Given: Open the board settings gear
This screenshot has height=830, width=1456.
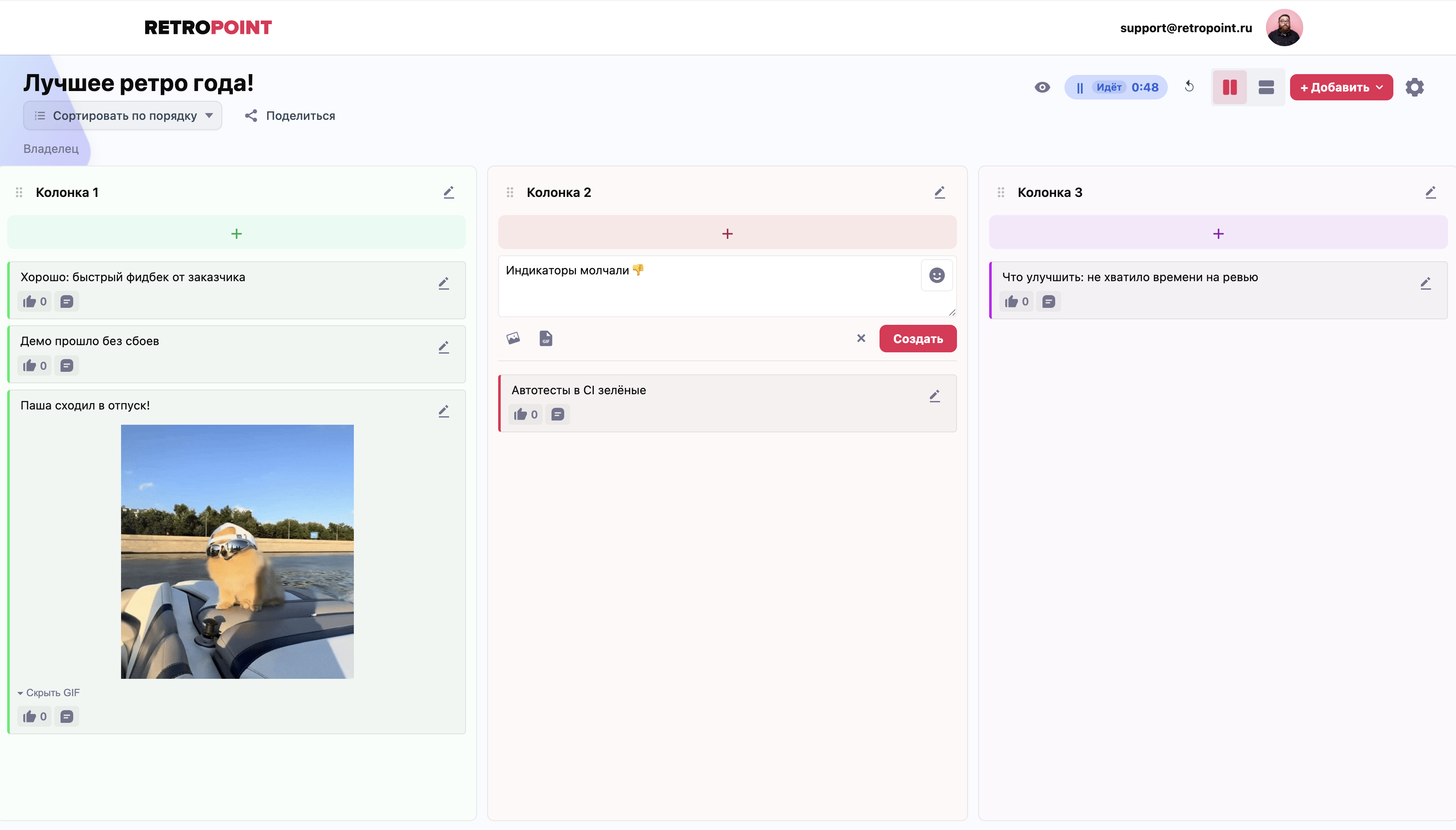Looking at the screenshot, I should [1414, 87].
